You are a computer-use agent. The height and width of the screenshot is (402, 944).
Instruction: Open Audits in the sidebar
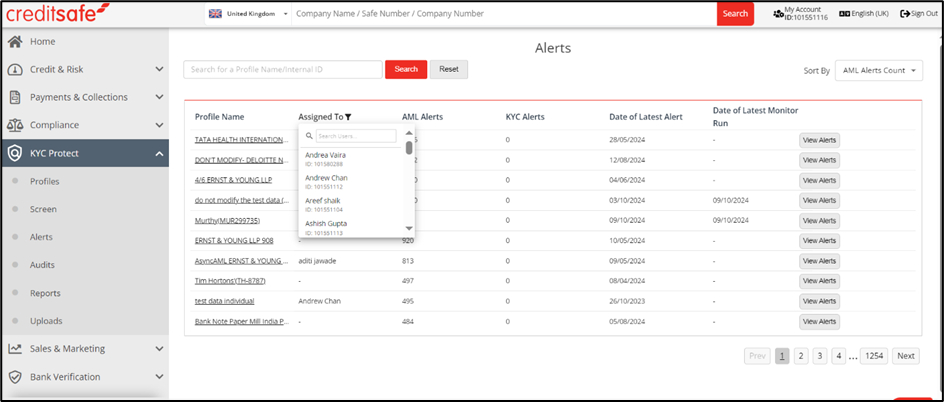[x=42, y=265]
